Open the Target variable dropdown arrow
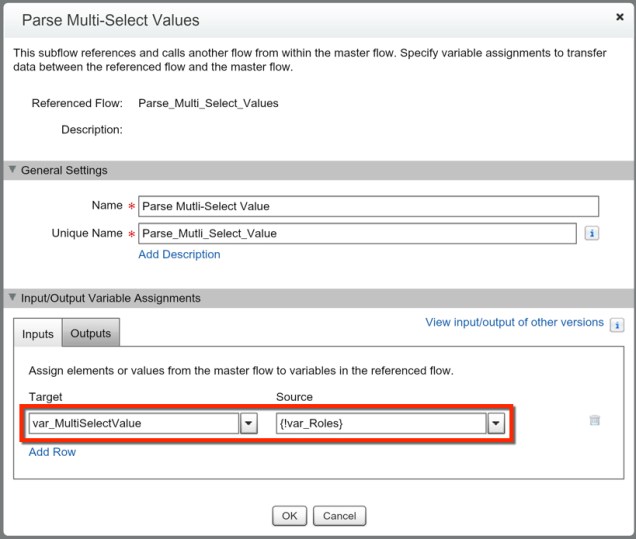The height and width of the screenshot is (539, 636). click(x=249, y=423)
